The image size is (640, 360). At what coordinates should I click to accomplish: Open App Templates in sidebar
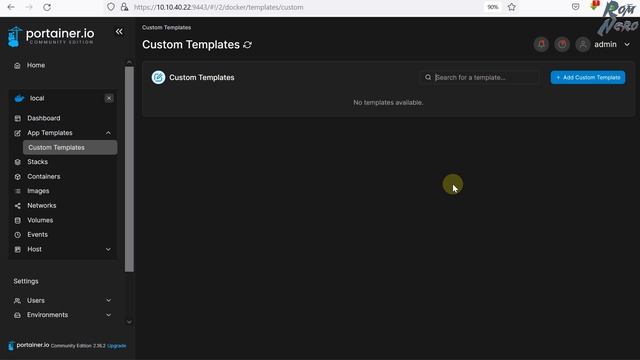(x=50, y=133)
